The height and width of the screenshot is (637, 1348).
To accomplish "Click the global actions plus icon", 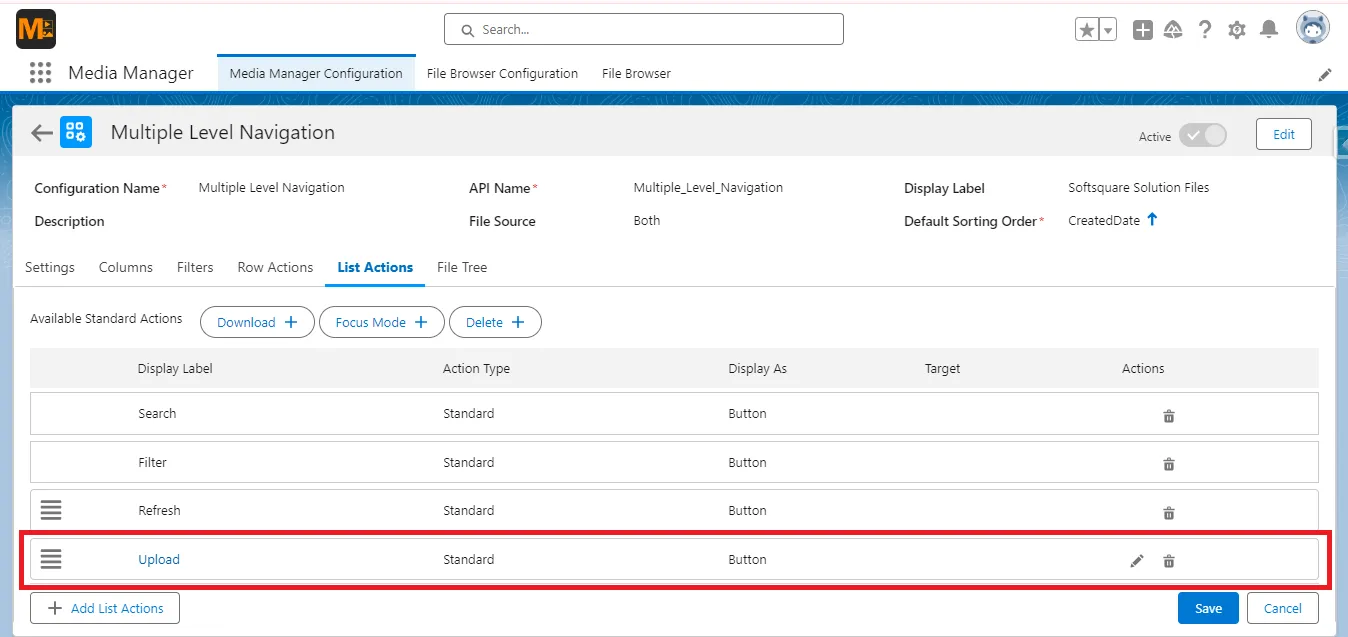I will pos(1142,30).
